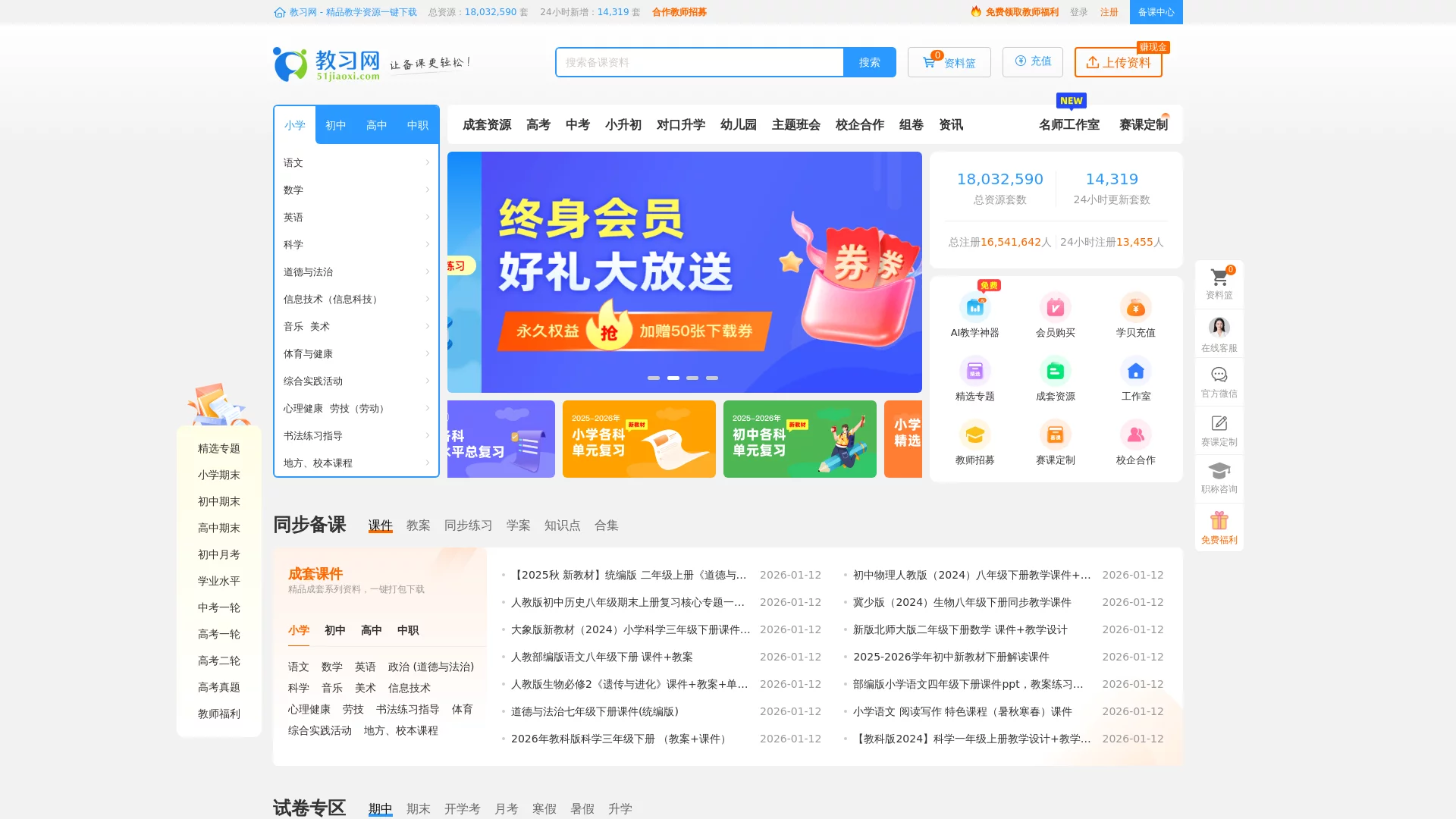
Task: Select the second carousel pagination dot
Action: click(x=673, y=377)
